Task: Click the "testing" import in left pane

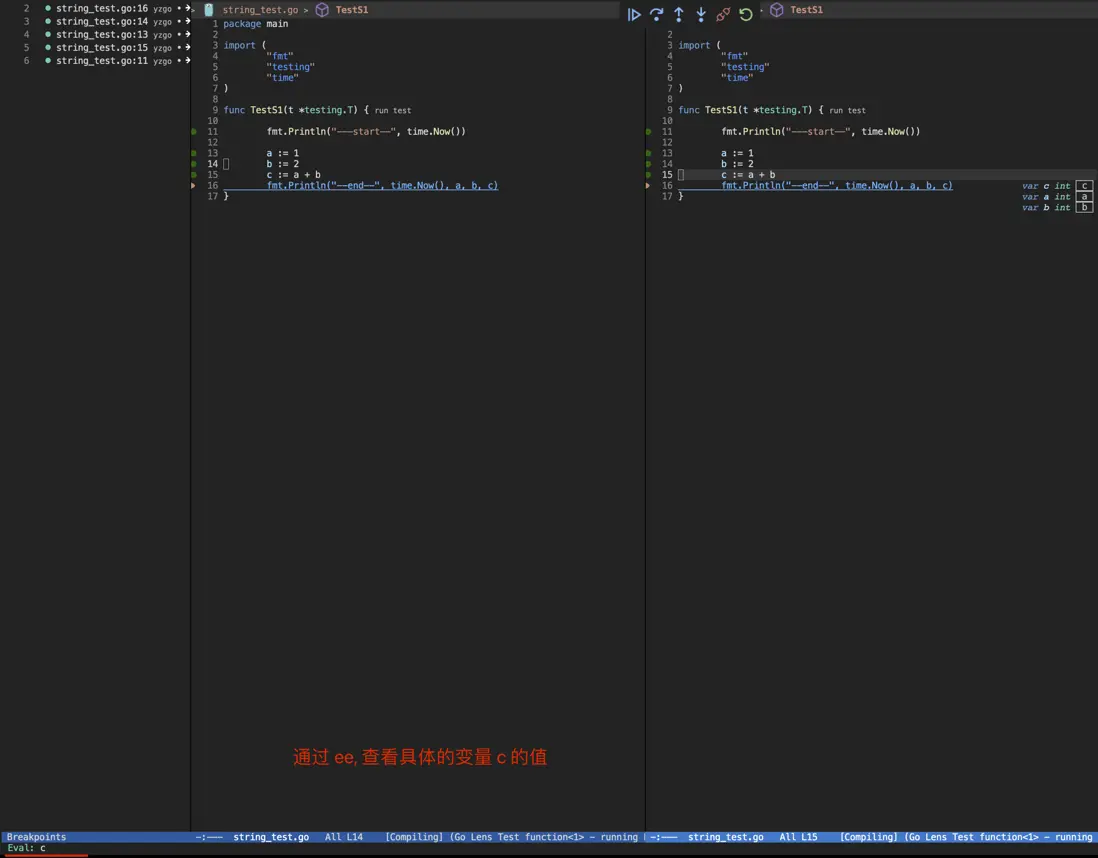Action: point(291,67)
